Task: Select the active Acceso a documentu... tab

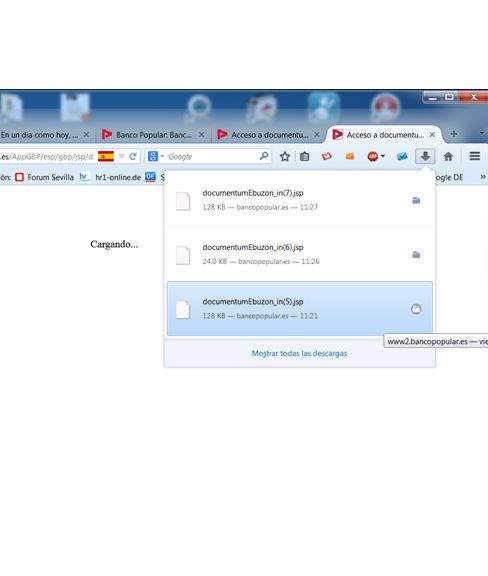Action: [385, 135]
